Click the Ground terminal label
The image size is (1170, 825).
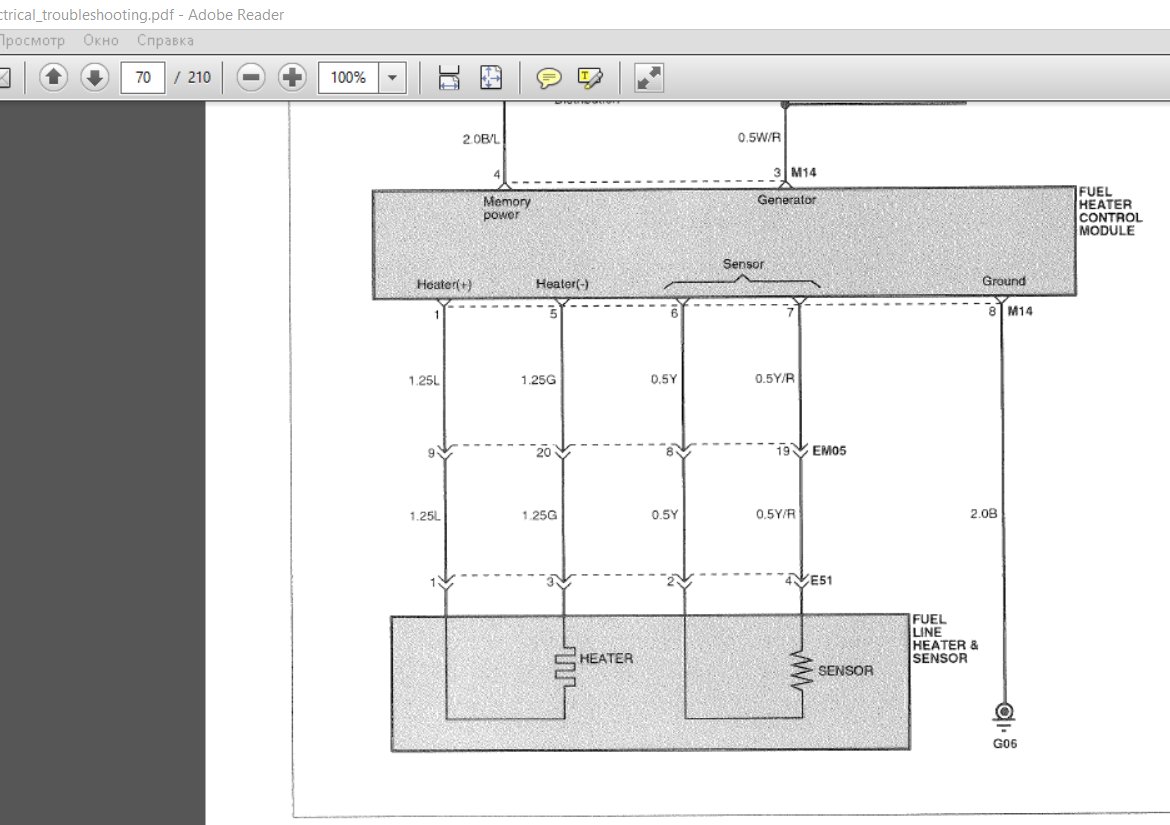pos(1004,281)
